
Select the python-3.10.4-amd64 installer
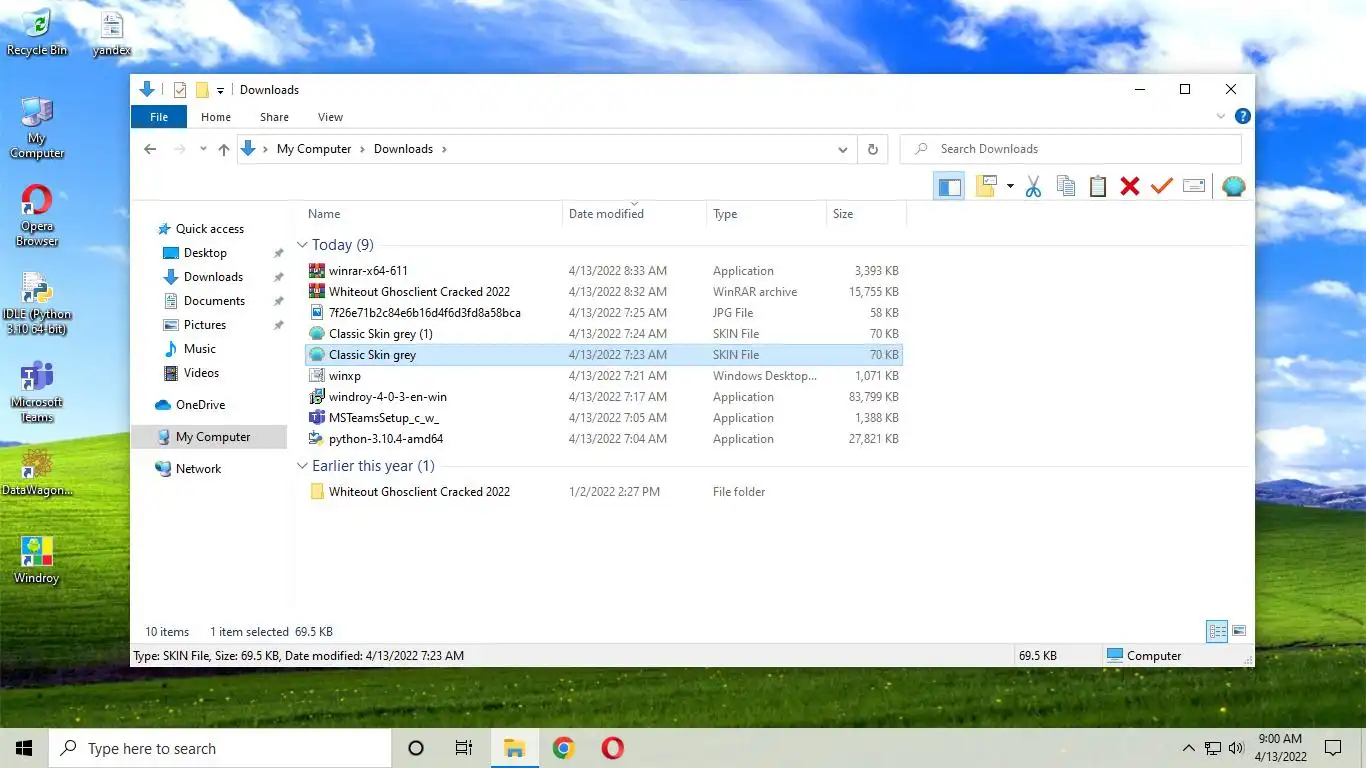pos(604,439)
